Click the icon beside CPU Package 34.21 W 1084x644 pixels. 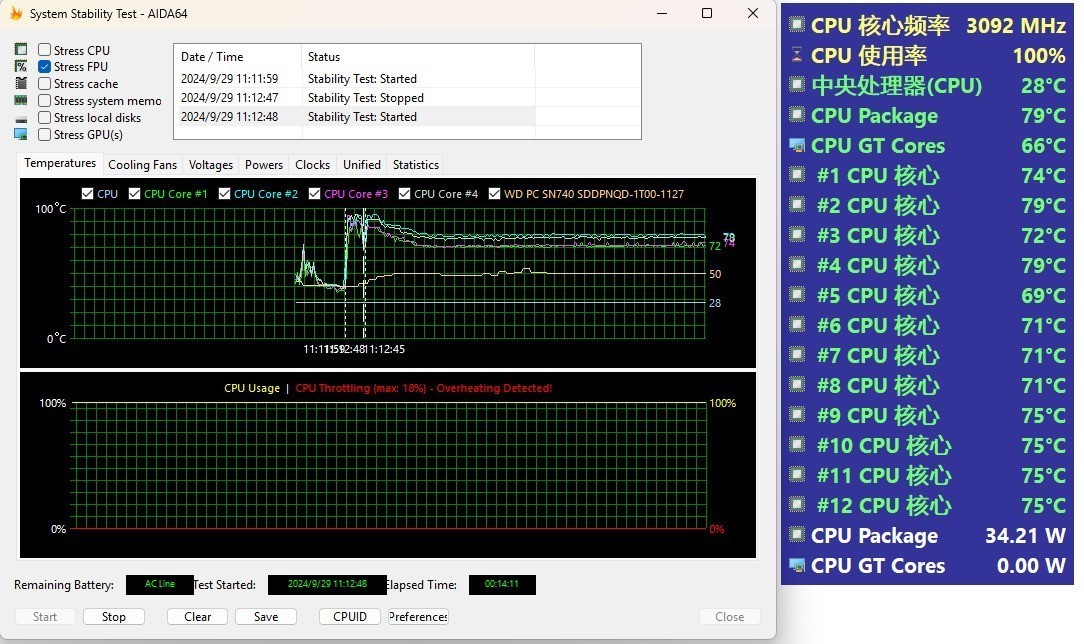(796, 534)
